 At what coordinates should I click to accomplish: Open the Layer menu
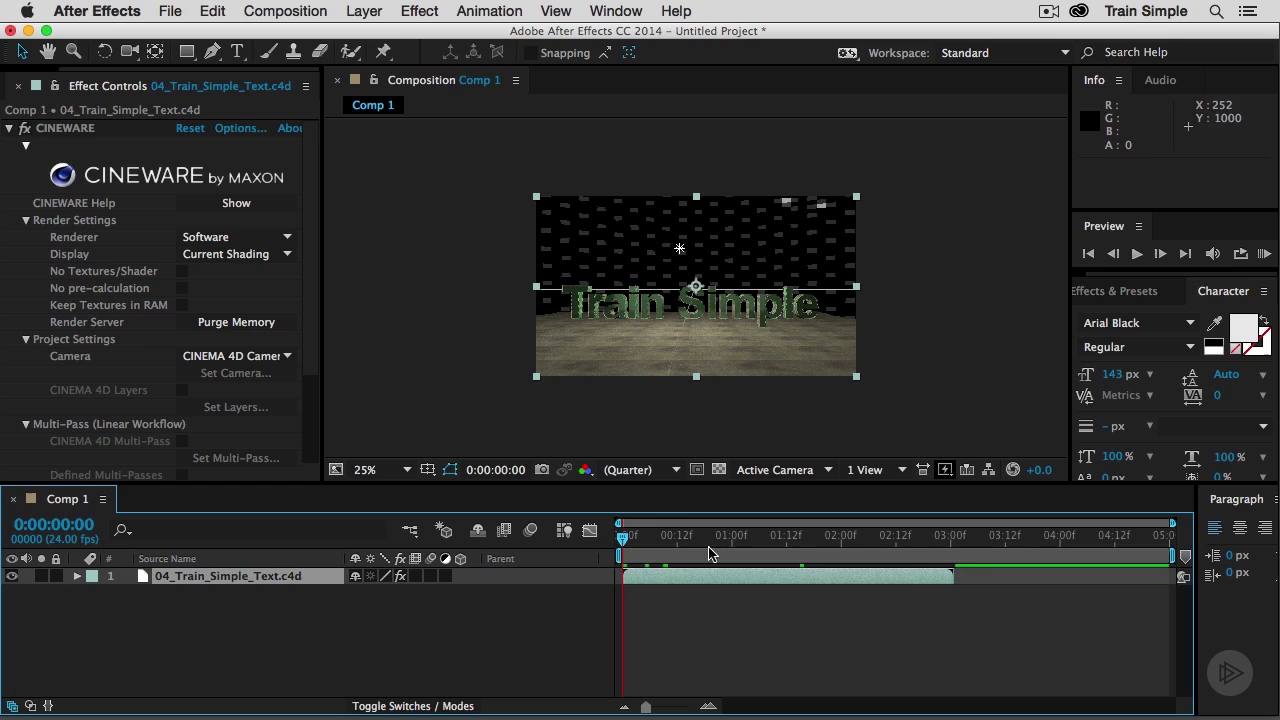364,11
